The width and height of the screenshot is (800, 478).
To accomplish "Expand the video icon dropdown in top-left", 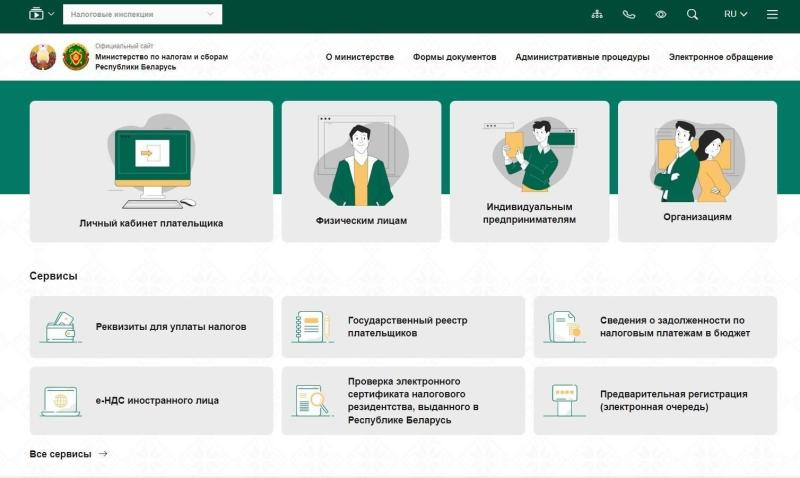I will (x=41, y=14).
